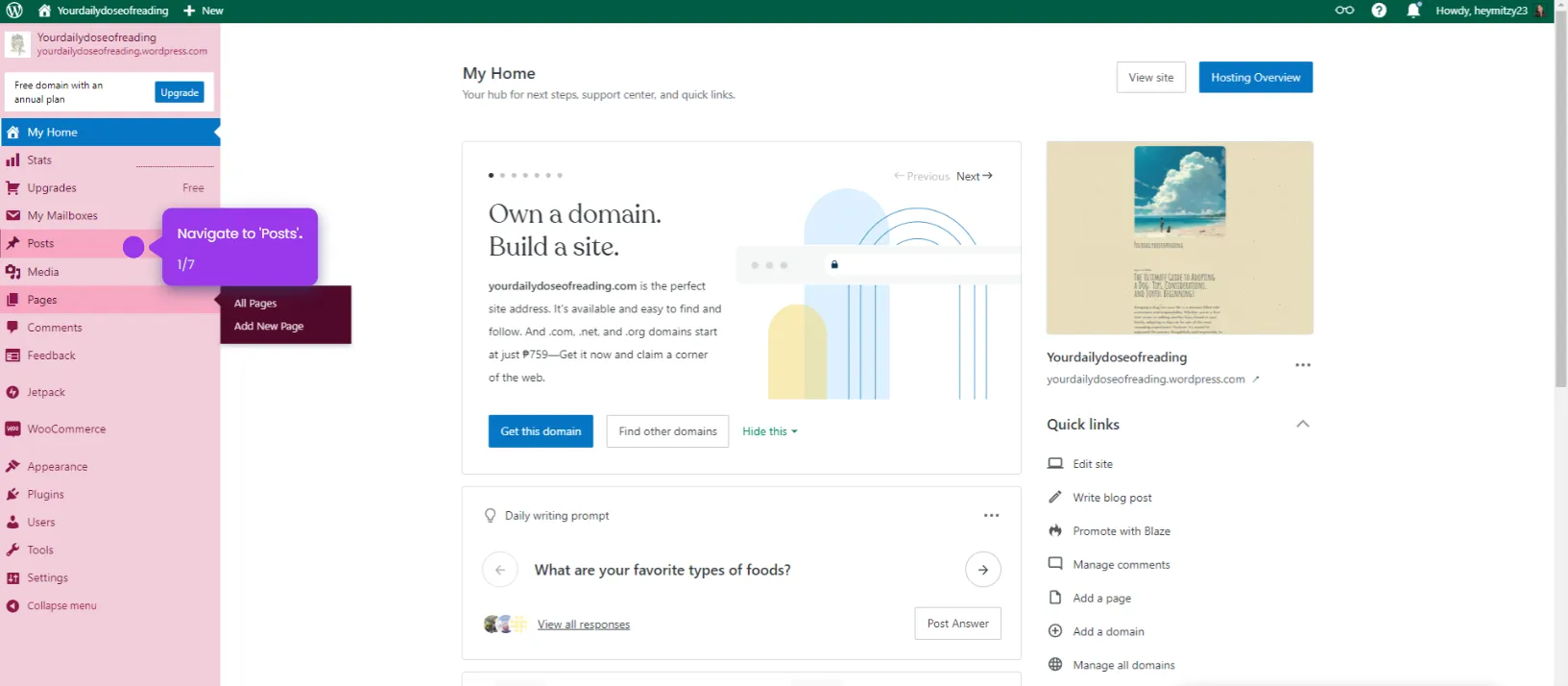Image resolution: width=1568 pixels, height=686 pixels.
Task: Open the site card three-dots menu
Action: (1302, 365)
